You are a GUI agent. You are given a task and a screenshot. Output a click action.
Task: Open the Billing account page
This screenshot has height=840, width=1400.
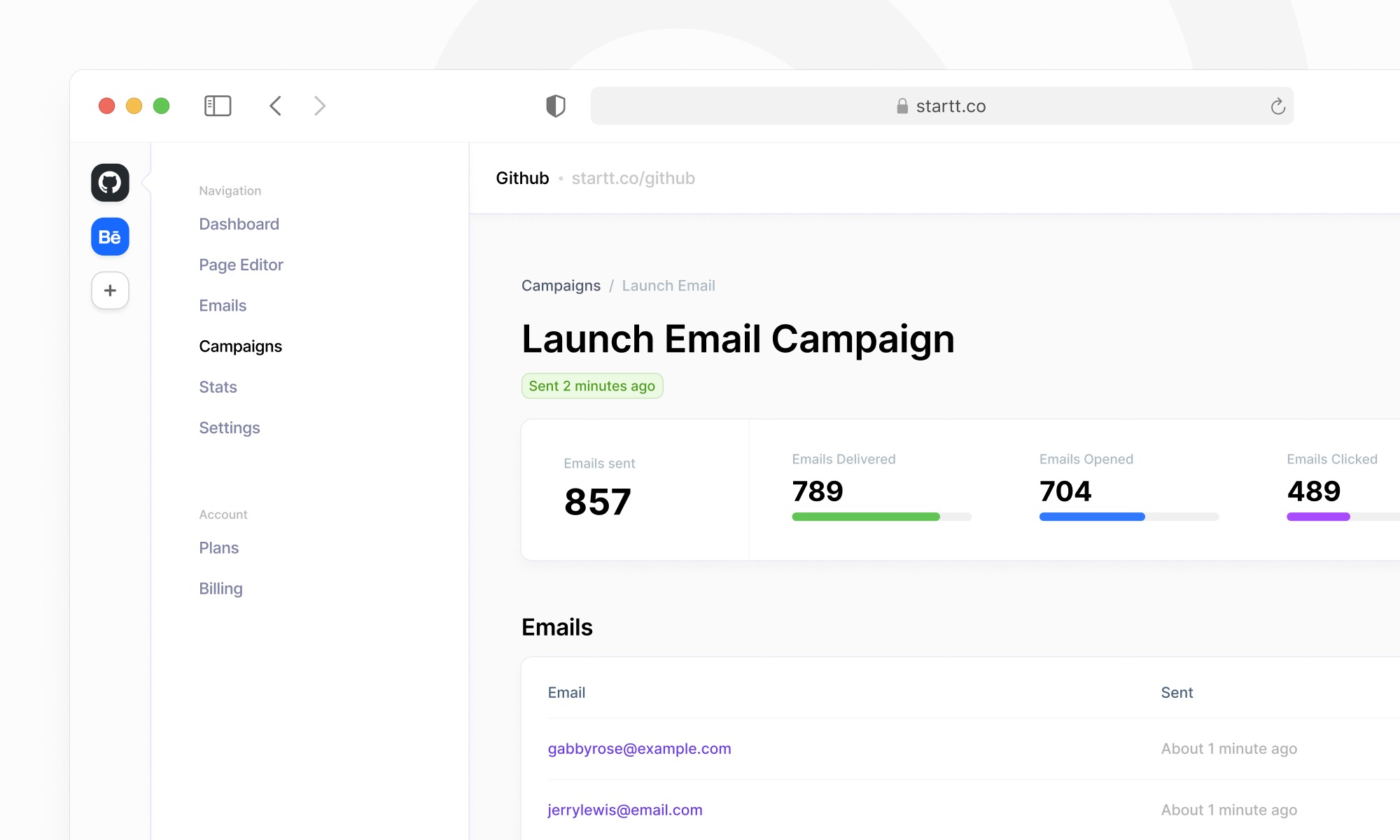coord(220,589)
